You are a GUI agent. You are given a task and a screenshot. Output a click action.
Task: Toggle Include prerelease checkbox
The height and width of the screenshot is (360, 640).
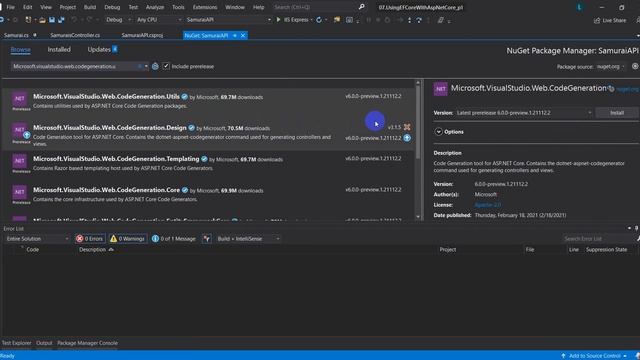click(166, 66)
